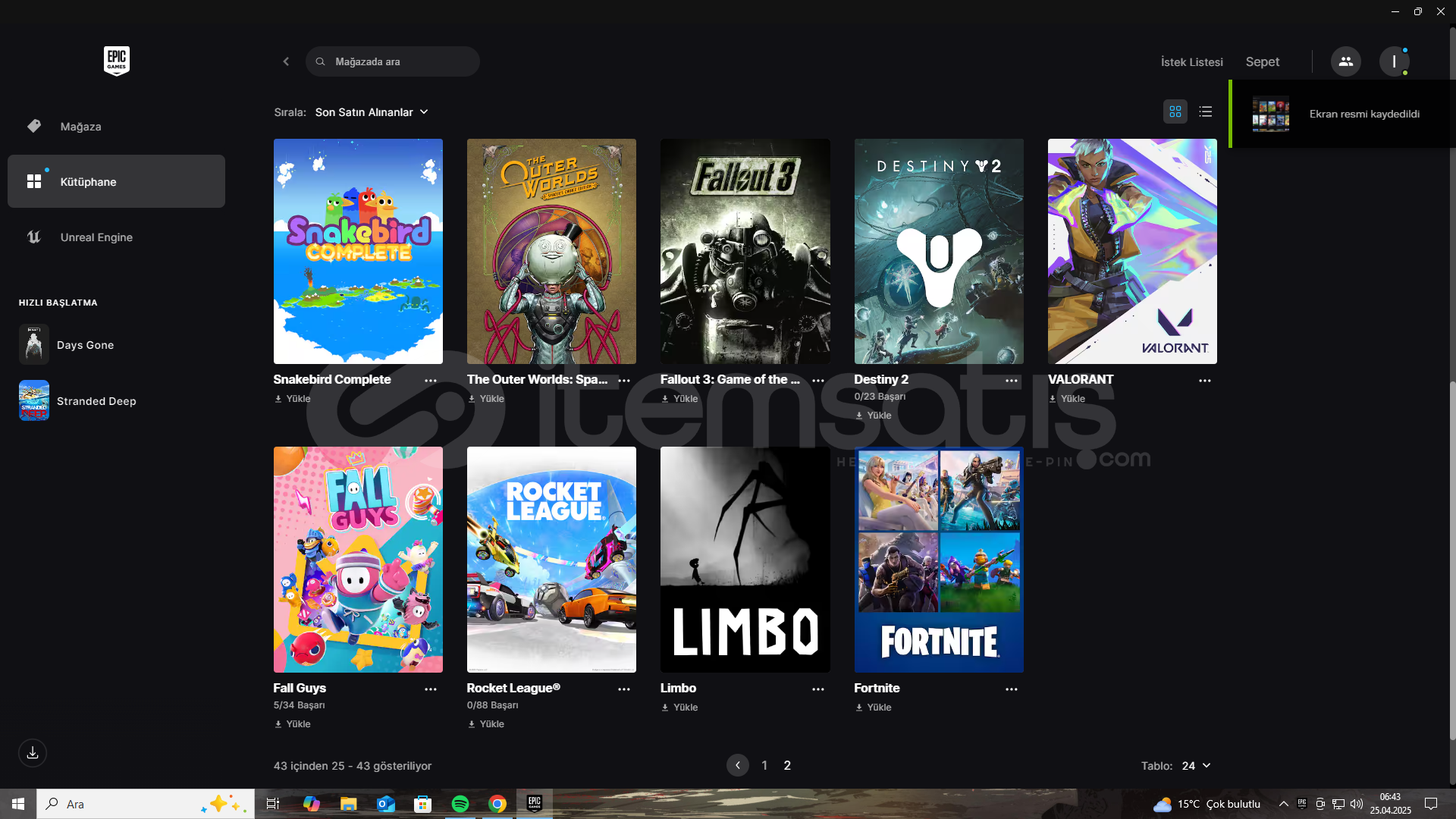Launch Stranded Deep from quick launch

click(x=116, y=401)
